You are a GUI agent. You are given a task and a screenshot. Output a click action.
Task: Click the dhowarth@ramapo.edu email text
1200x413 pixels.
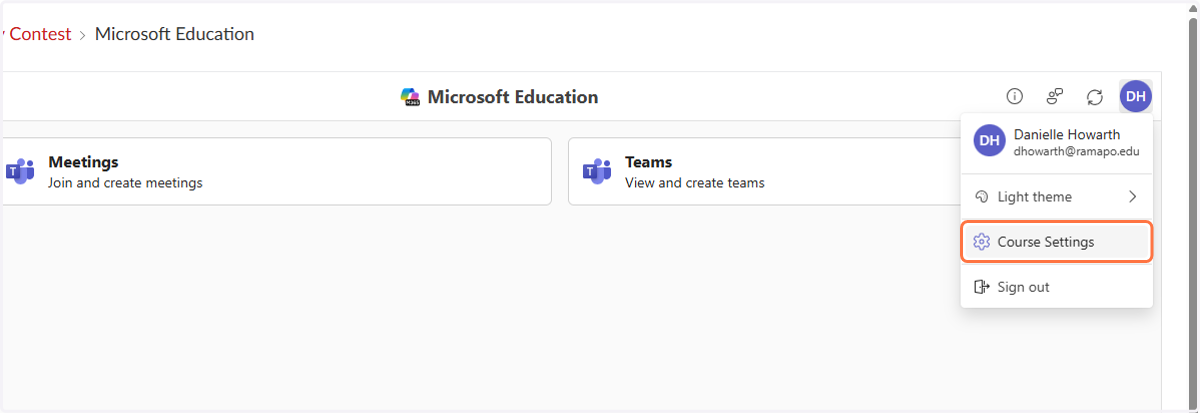pos(1077,152)
